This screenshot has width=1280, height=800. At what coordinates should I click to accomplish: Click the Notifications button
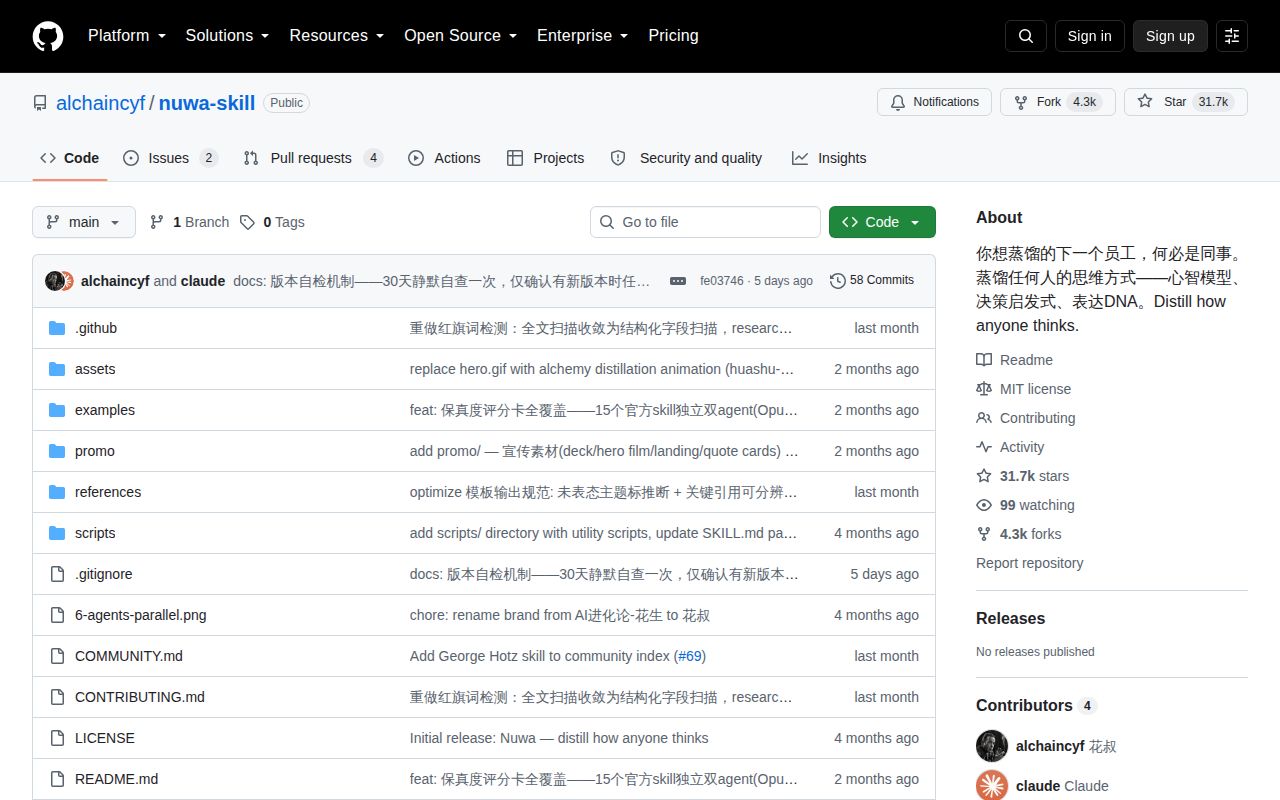[x=934, y=102]
